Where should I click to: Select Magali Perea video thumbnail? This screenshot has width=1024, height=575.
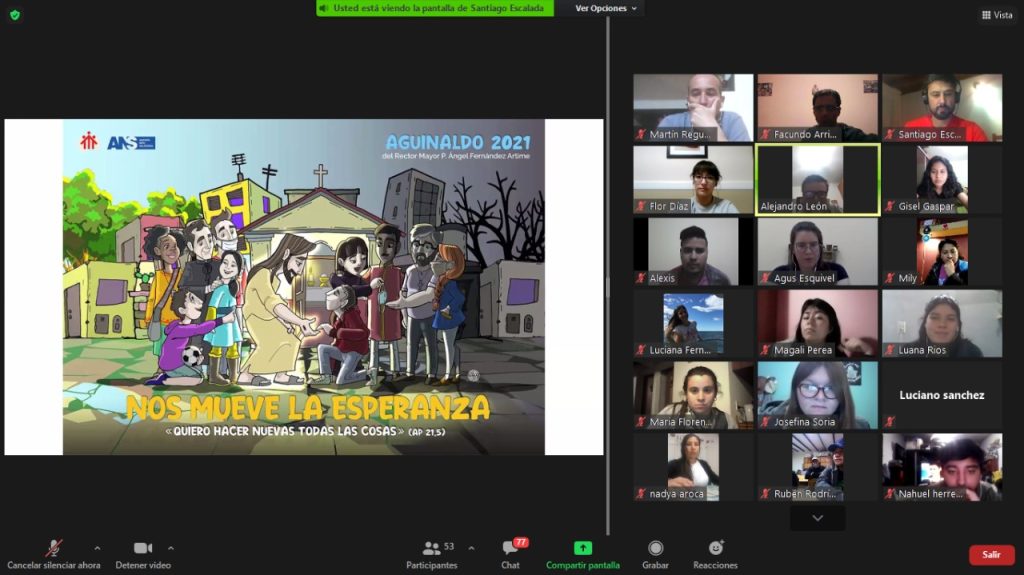coord(818,323)
